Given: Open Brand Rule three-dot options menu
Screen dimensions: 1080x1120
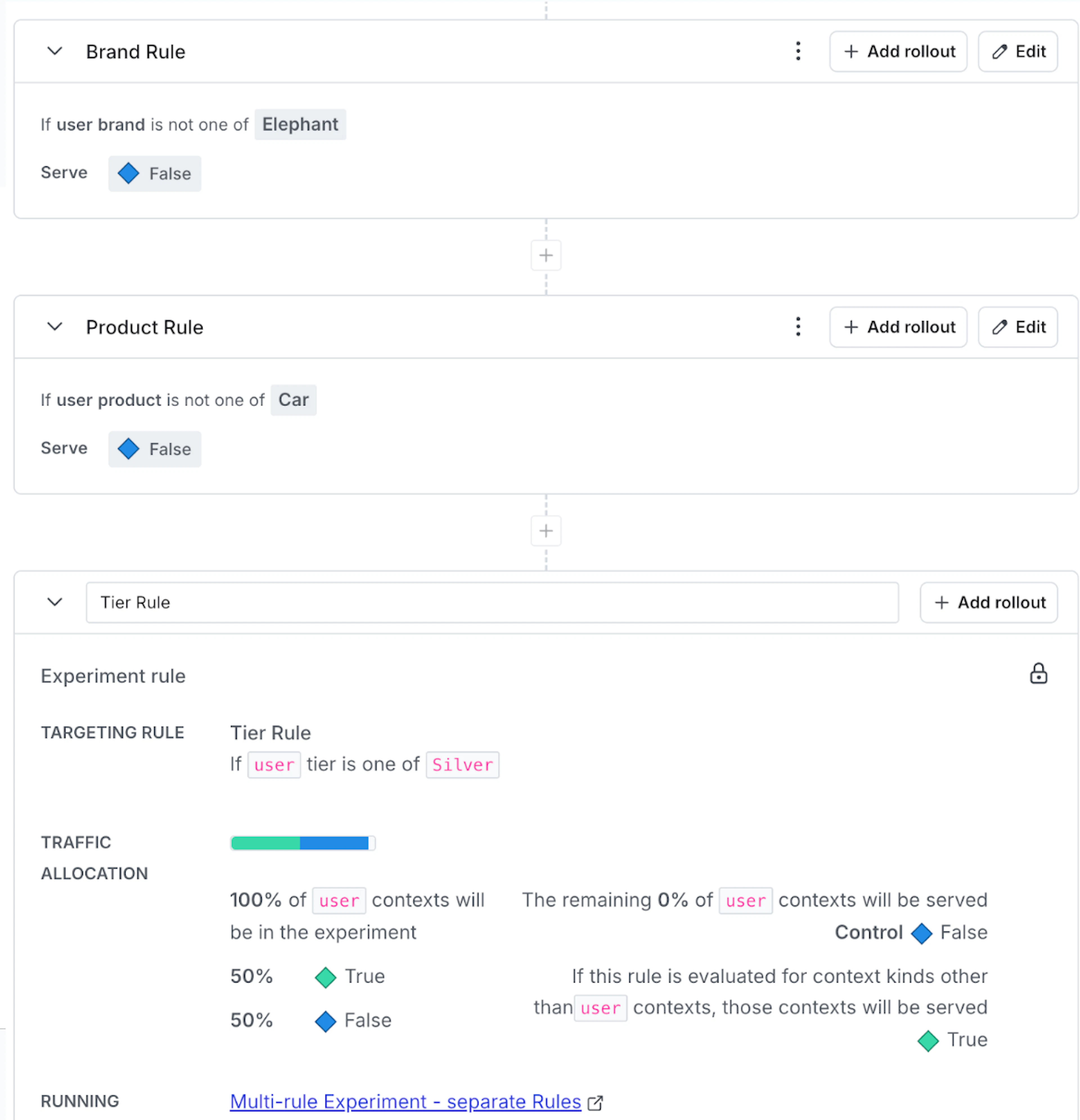Looking at the screenshot, I should click(x=798, y=51).
